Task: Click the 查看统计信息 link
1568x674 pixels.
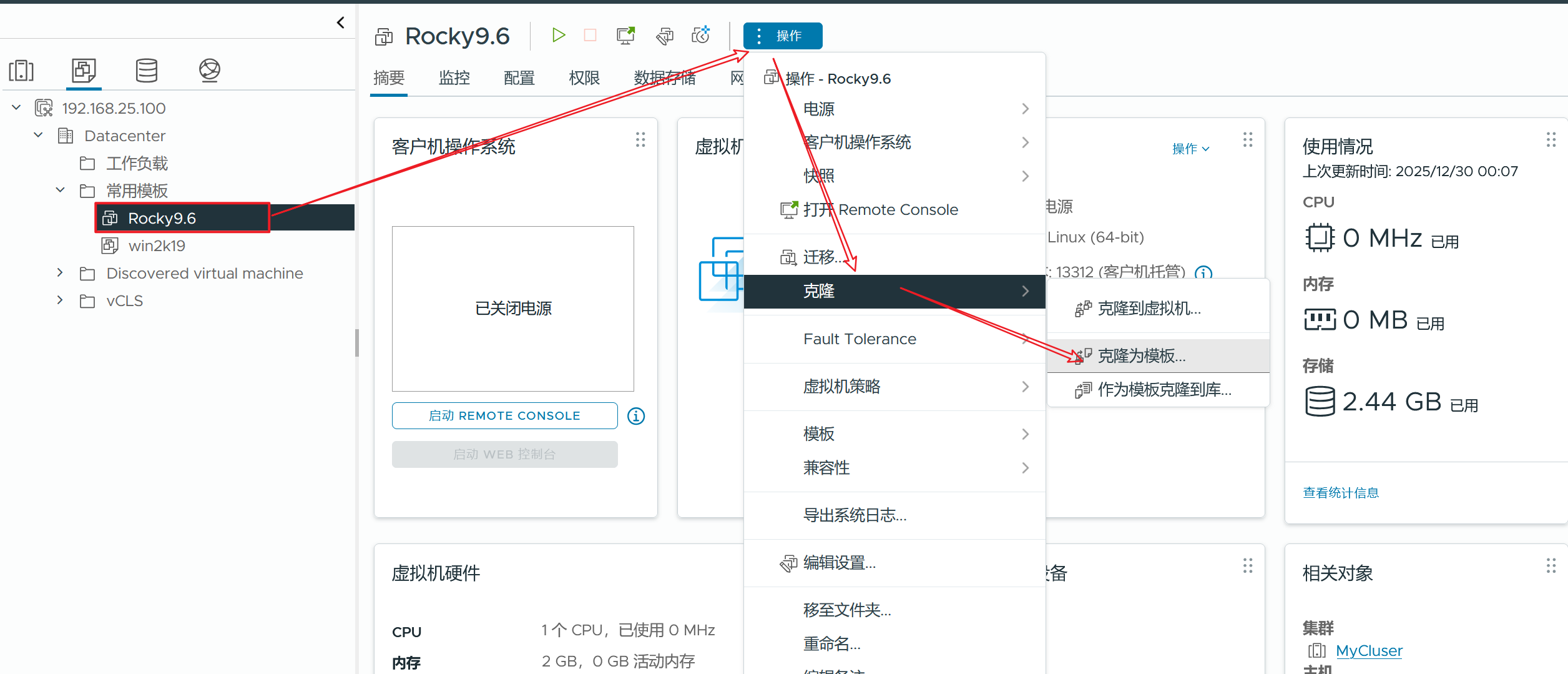Action: coord(1341,493)
